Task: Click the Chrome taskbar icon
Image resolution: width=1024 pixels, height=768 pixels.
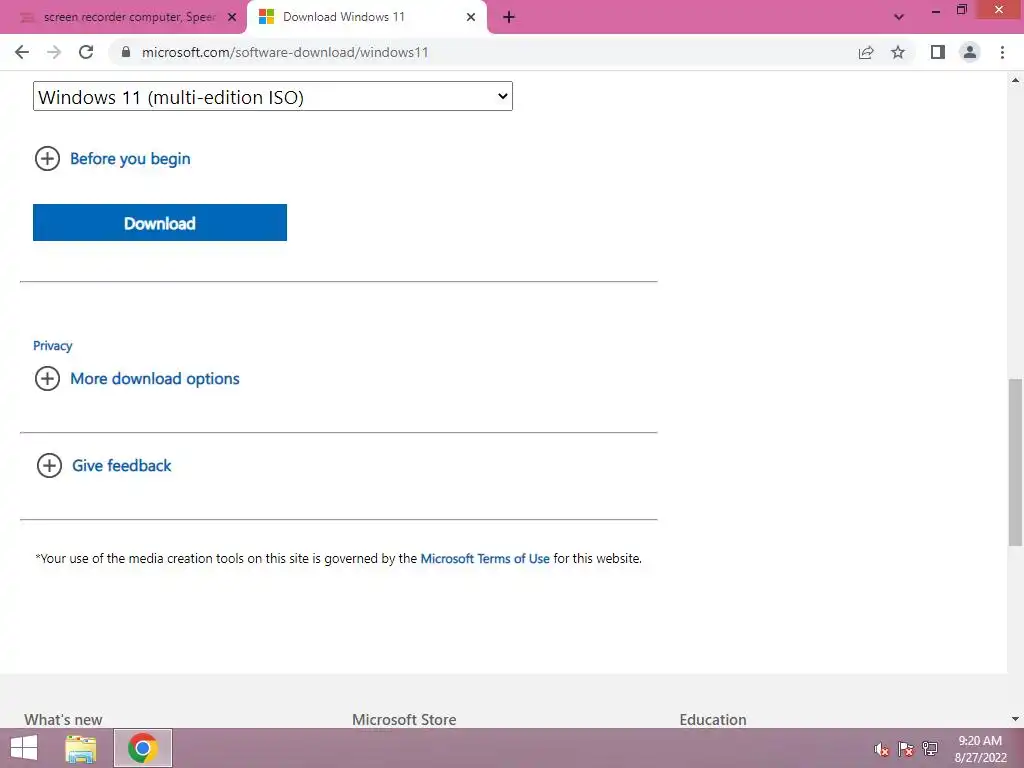Action: 143,748
